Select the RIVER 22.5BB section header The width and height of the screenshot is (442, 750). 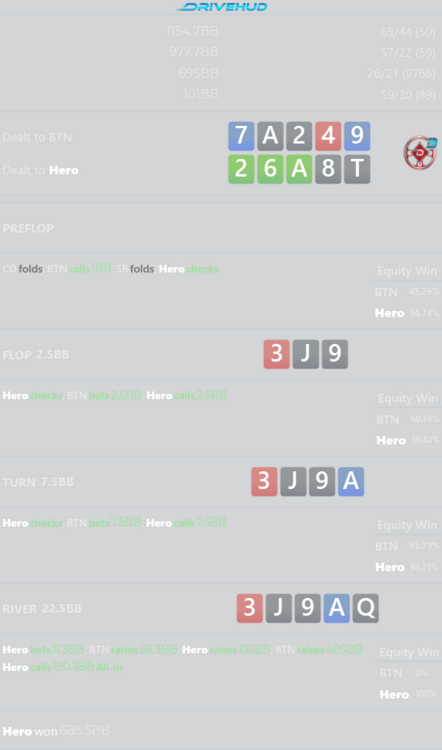(x=42, y=609)
